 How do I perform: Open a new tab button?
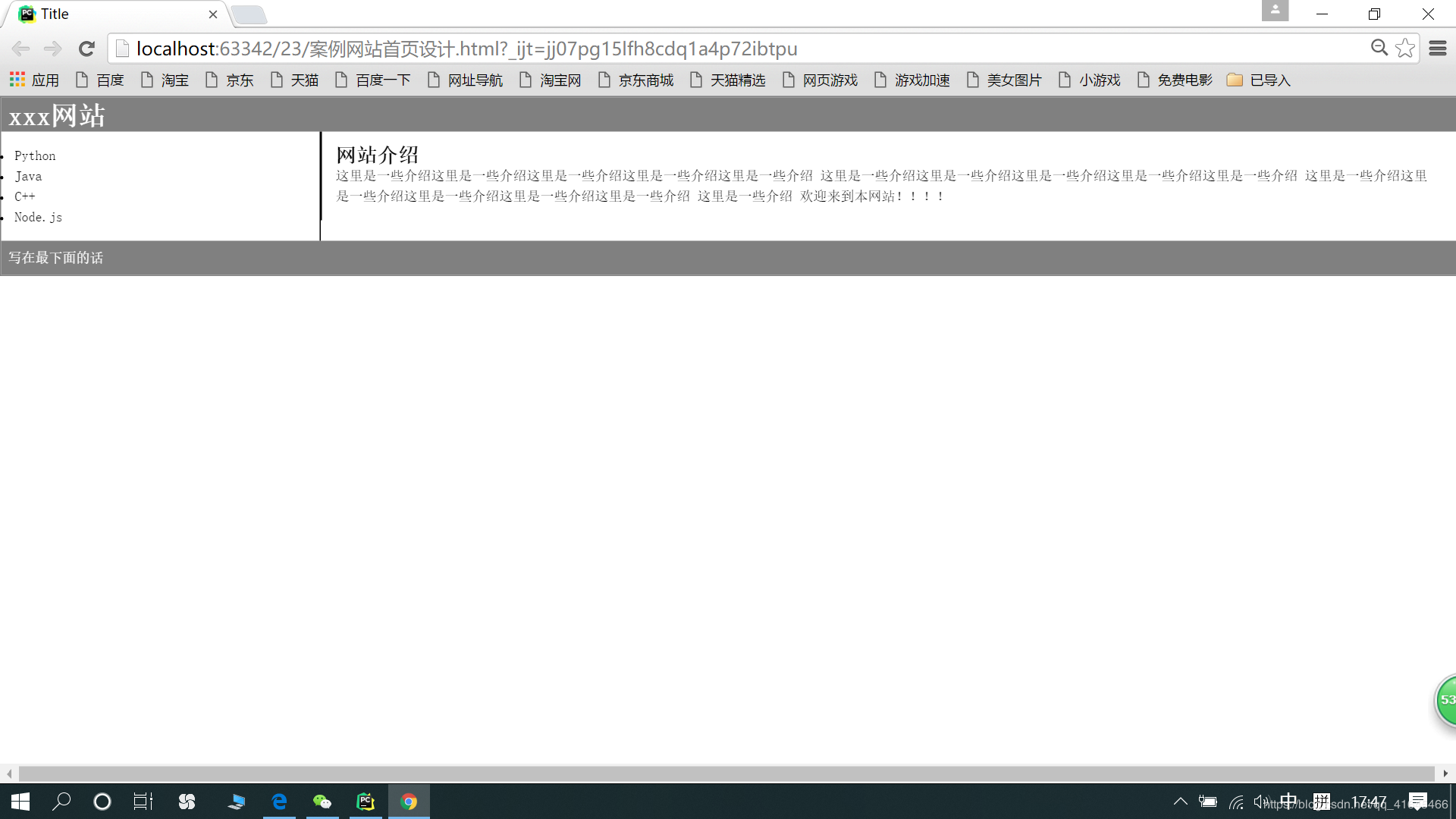(249, 14)
